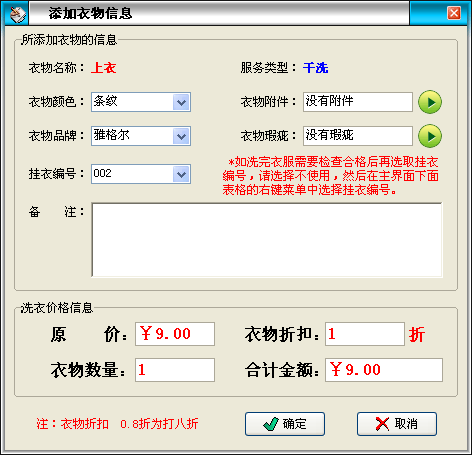
Task: Click into the 备注 text area
Action: [267, 240]
